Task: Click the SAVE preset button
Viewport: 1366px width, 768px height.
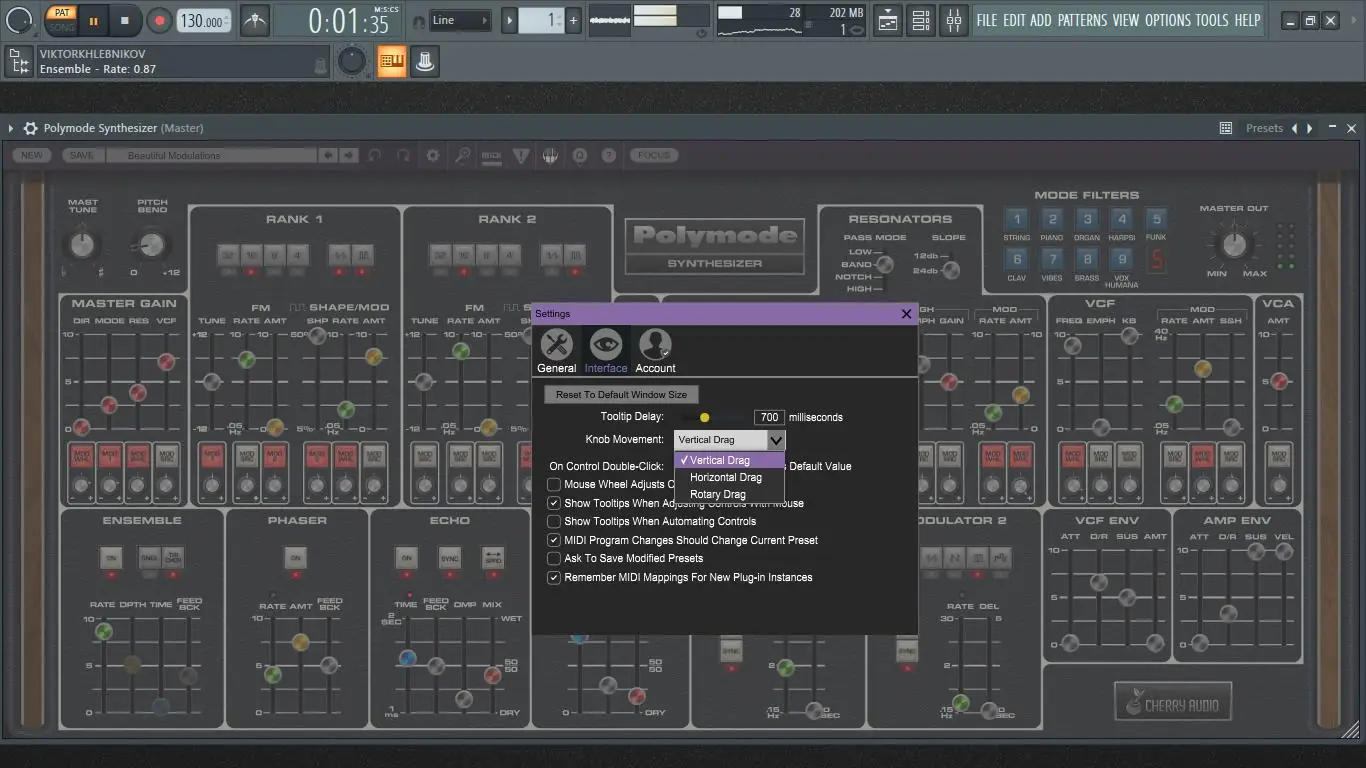Action: click(x=82, y=155)
